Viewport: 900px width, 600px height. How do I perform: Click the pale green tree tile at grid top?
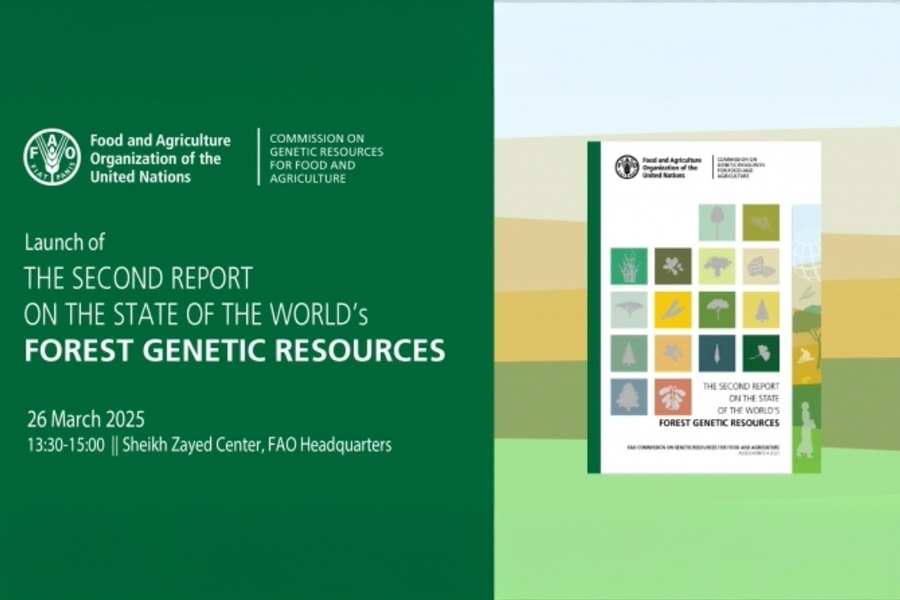click(x=717, y=223)
